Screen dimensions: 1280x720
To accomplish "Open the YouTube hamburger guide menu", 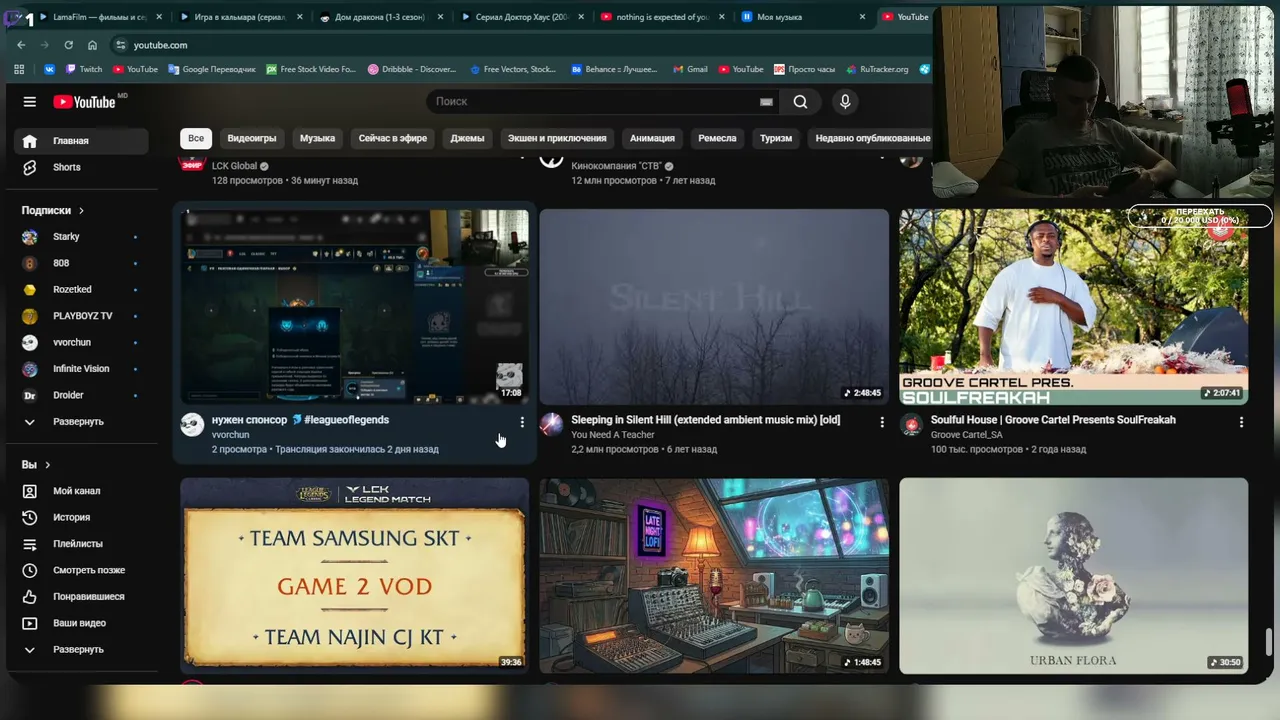I will [30, 101].
